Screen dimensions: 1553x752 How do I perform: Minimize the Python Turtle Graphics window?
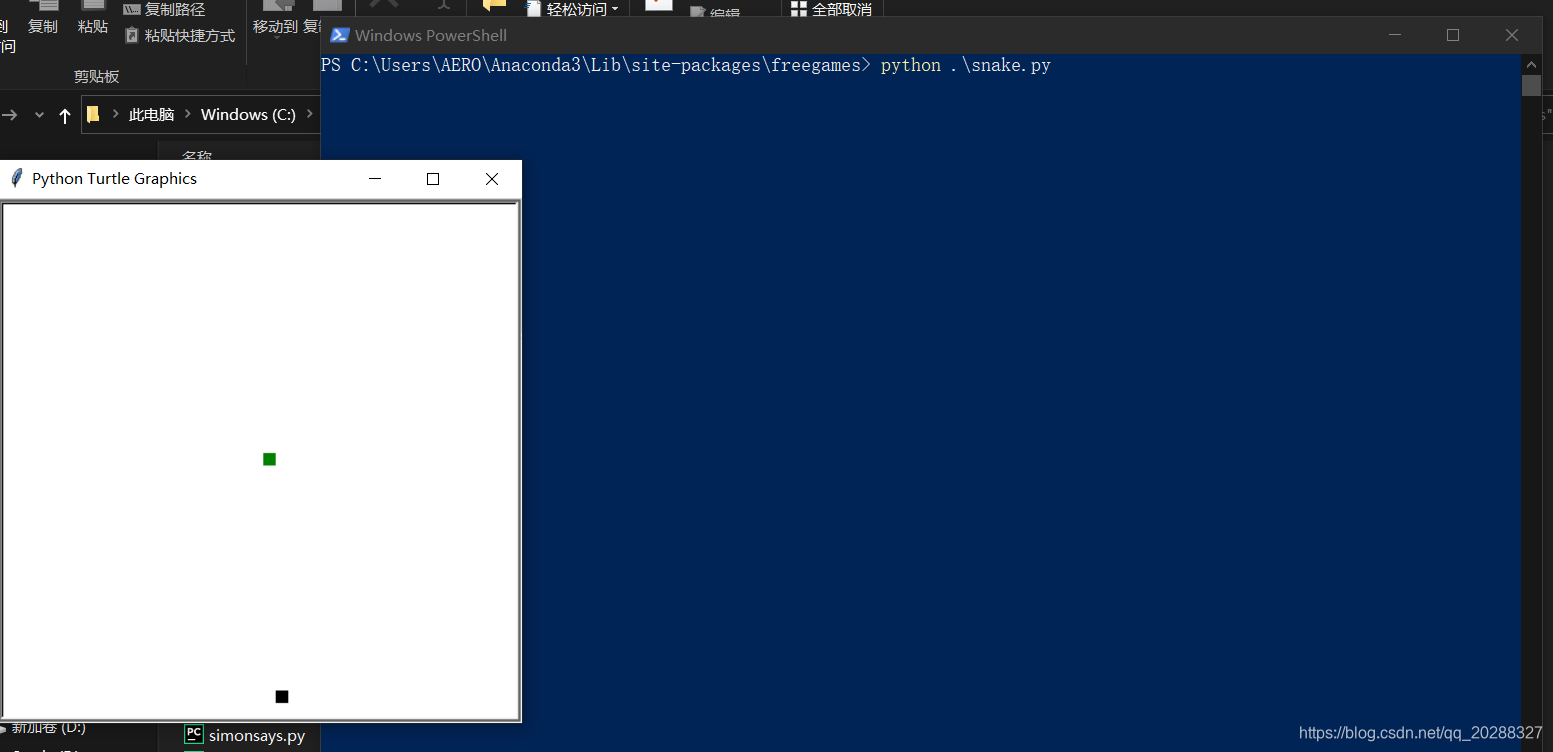click(x=375, y=179)
